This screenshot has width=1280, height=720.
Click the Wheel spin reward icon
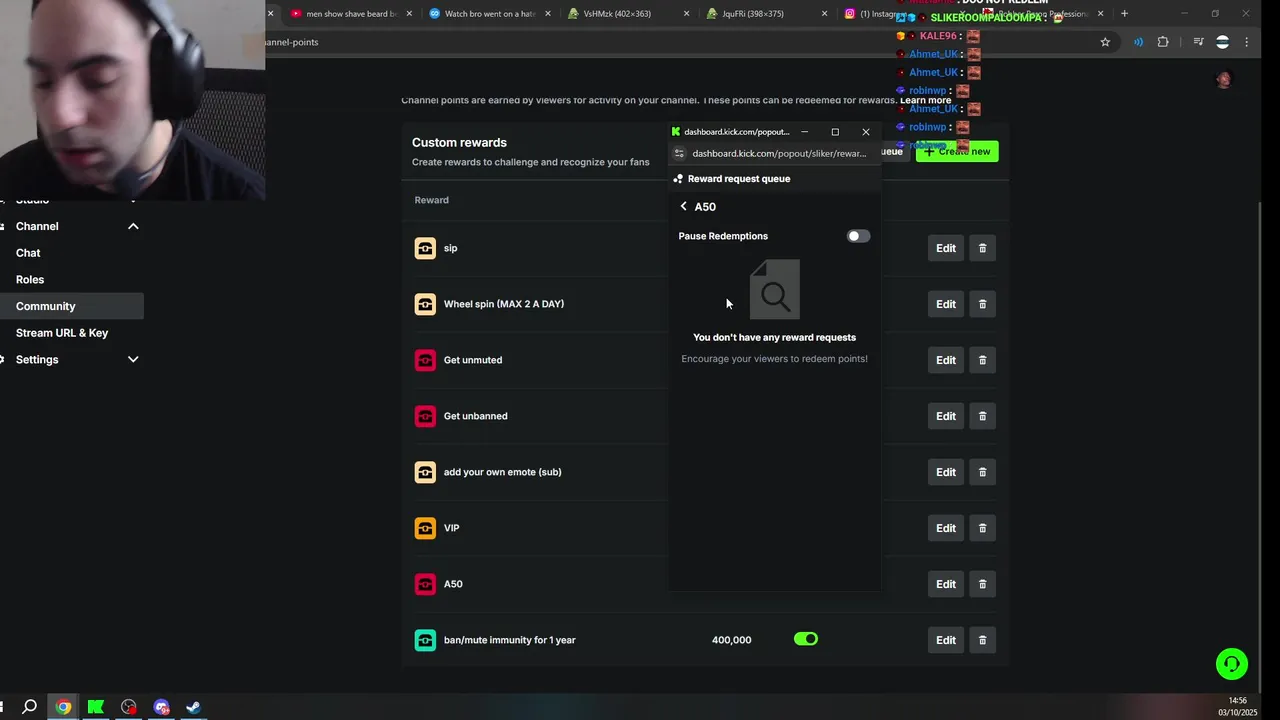coord(425,304)
